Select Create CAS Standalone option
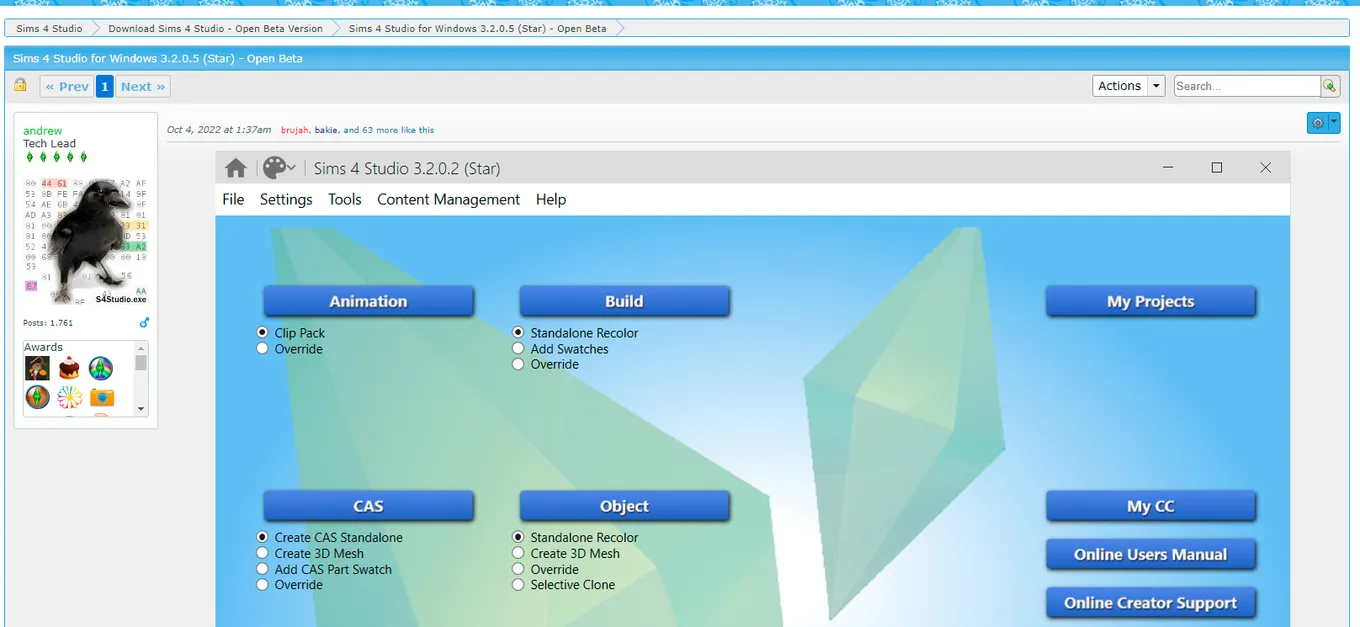Screen dimensions: 1360x627 pyautogui.click(x=263, y=537)
